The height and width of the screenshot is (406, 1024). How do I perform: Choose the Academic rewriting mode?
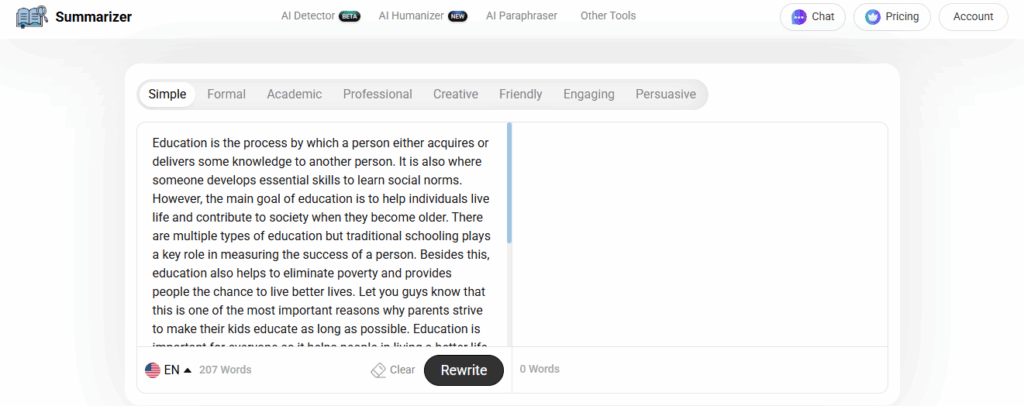[295, 94]
